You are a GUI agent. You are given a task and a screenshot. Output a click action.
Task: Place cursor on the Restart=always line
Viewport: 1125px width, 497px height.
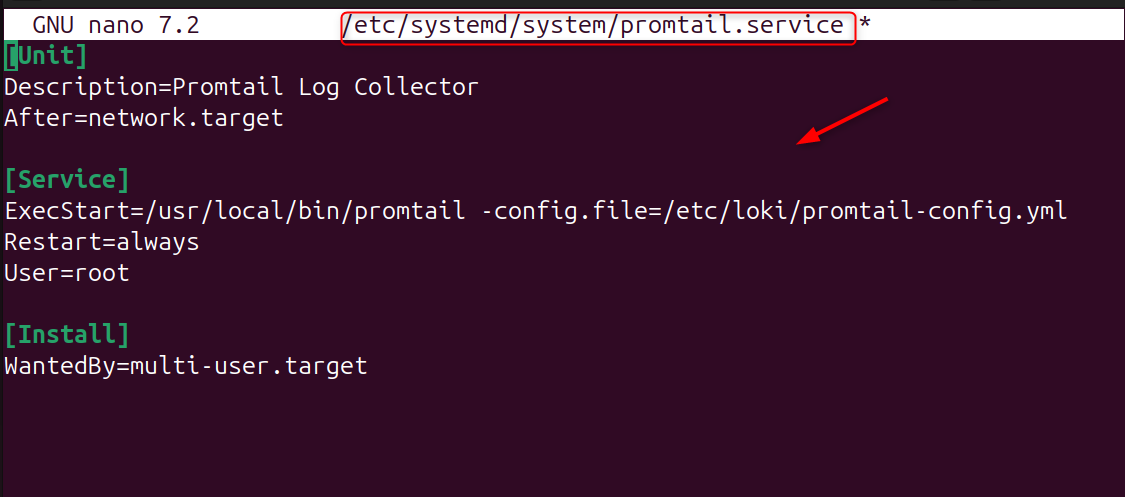(102, 242)
